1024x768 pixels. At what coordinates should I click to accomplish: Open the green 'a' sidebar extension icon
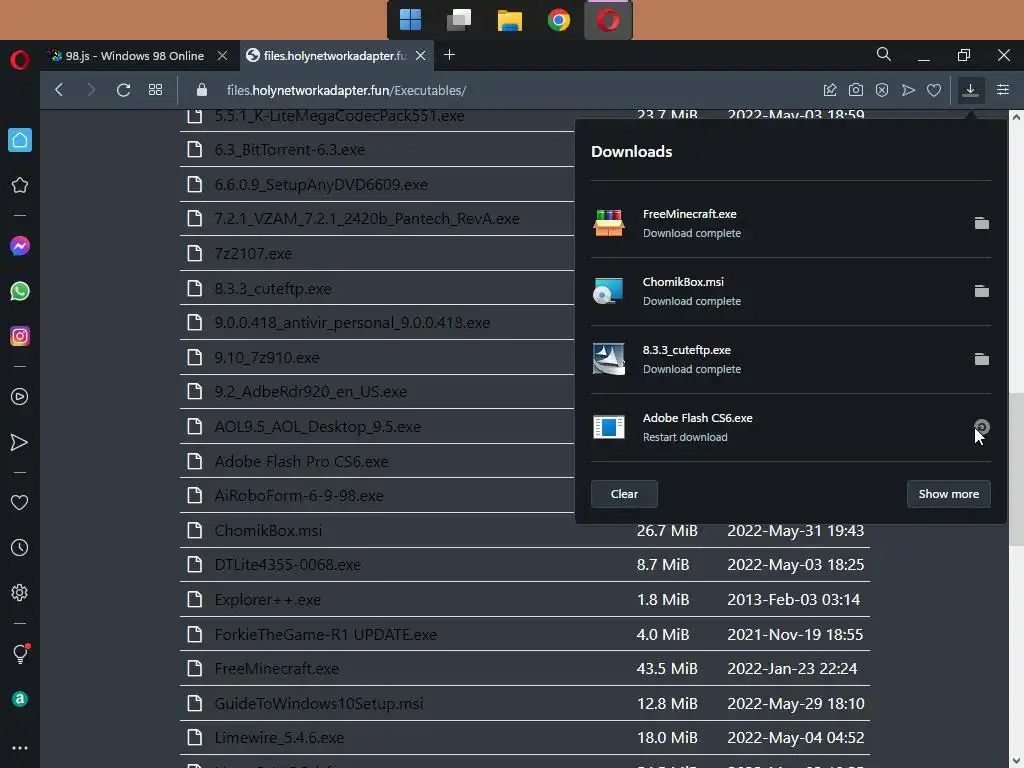click(20, 699)
